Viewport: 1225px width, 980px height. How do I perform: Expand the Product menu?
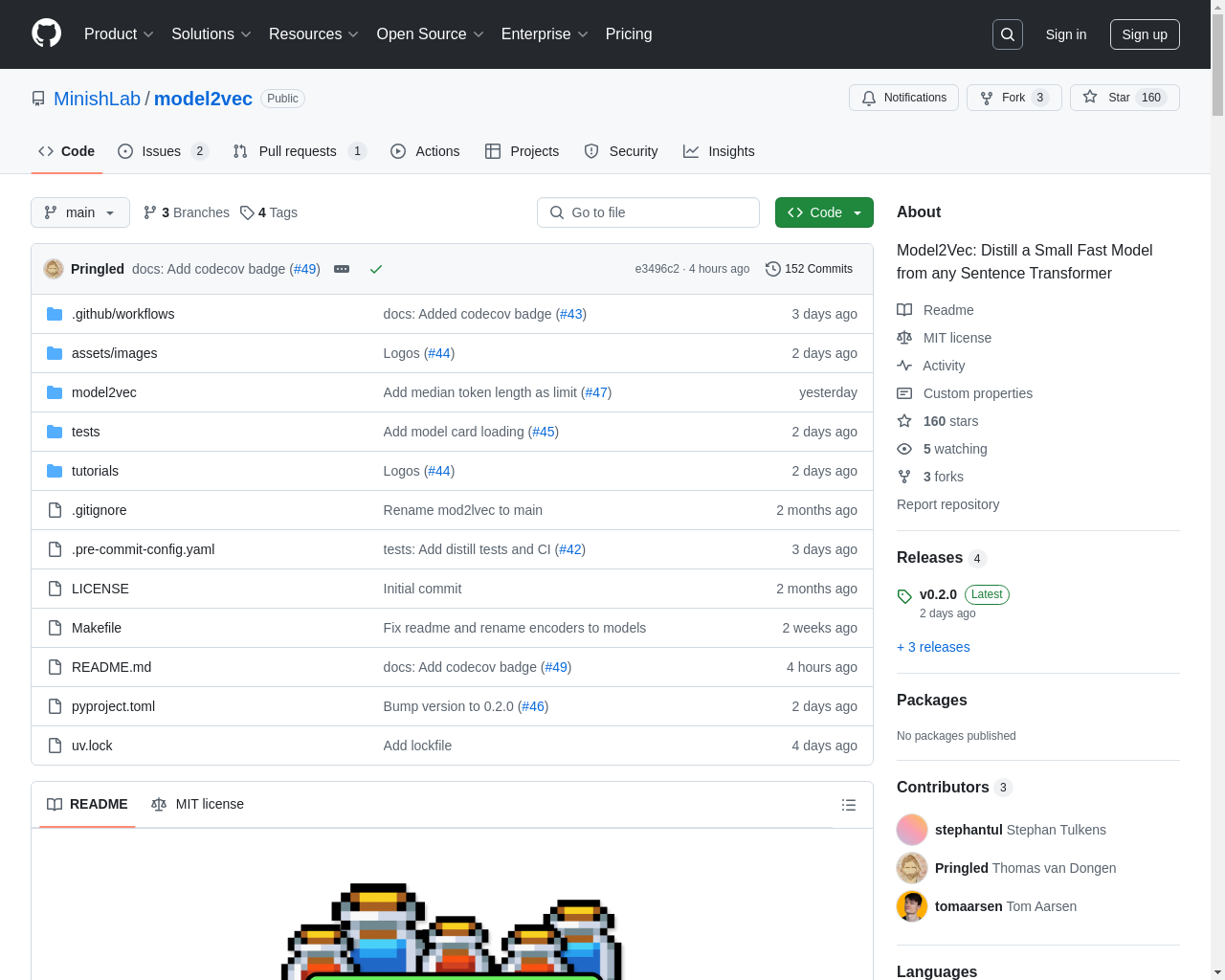coord(119,34)
